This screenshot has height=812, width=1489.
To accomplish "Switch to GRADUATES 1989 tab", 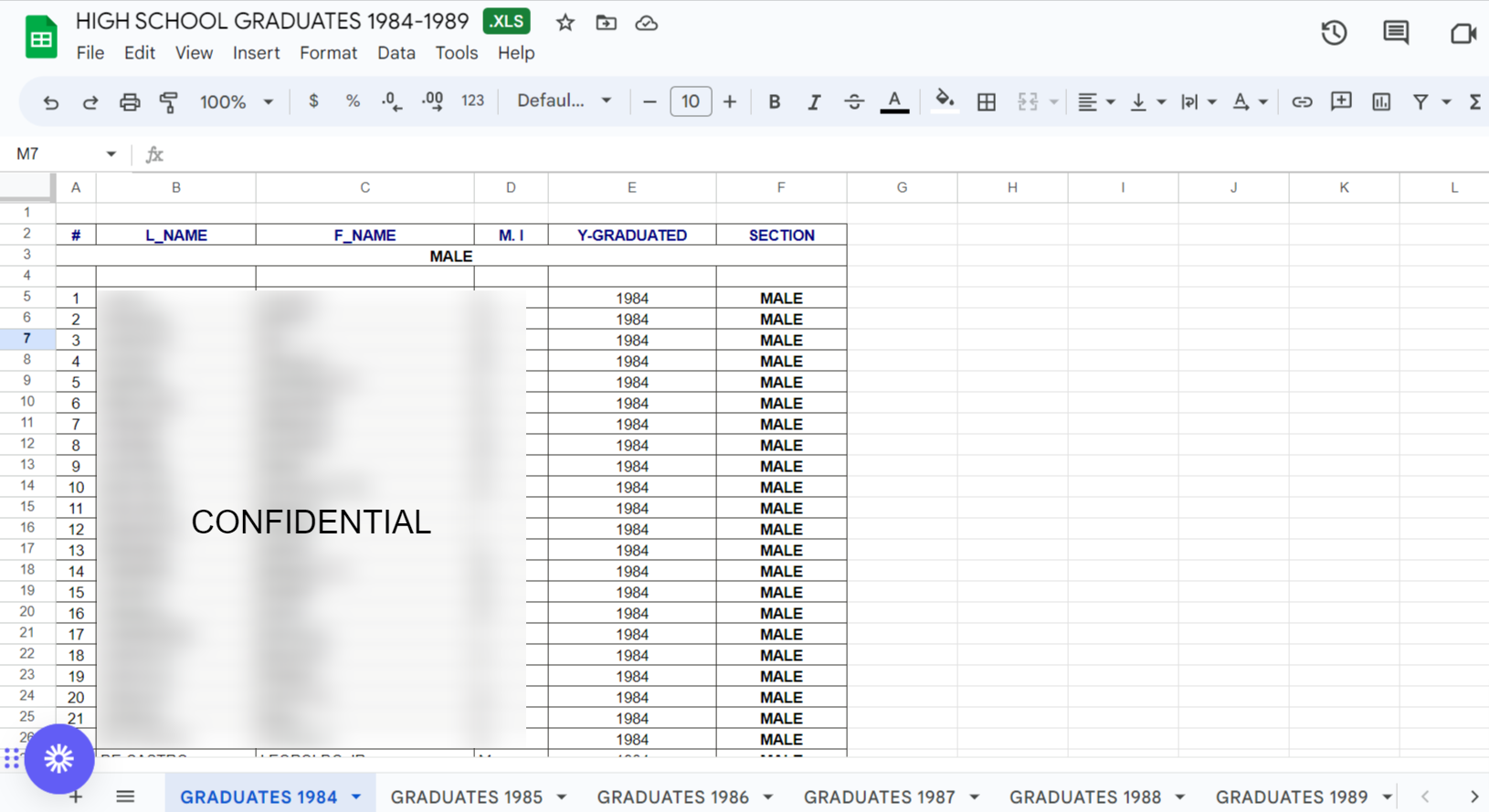I will tap(1292, 797).
